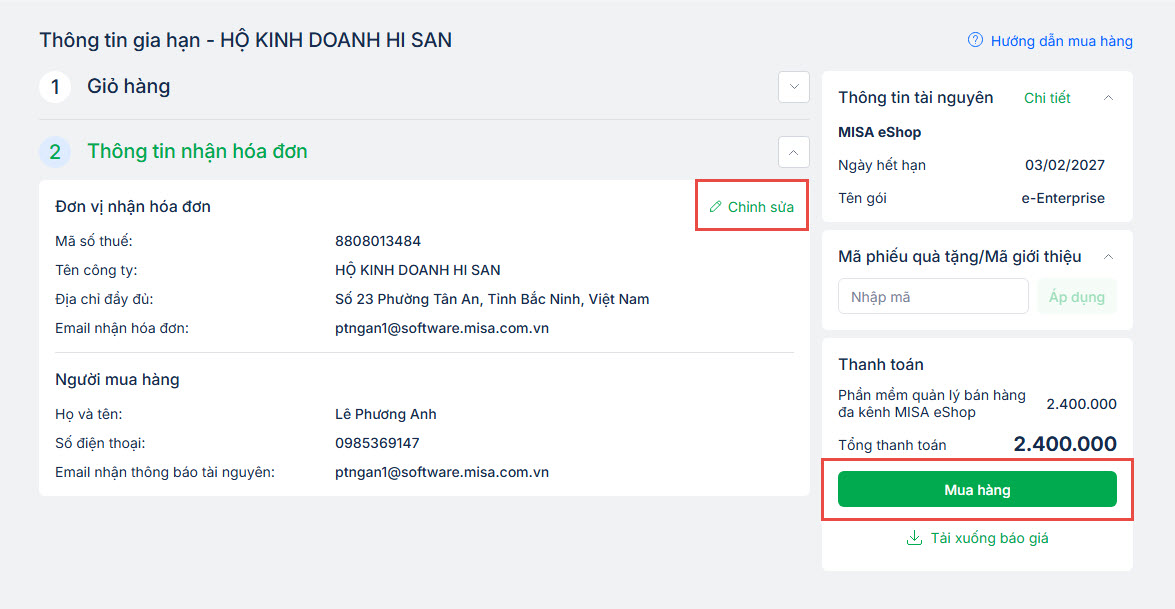
Task: Collapse the gift voucher code panel
Action: coord(1108,257)
